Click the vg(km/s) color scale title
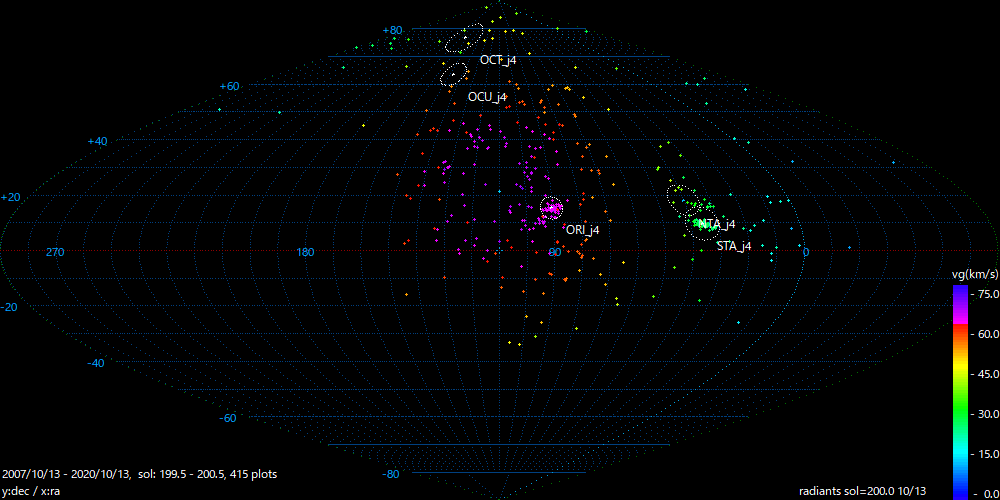The height and width of the screenshot is (500, 1000). (x=973, y=274)
